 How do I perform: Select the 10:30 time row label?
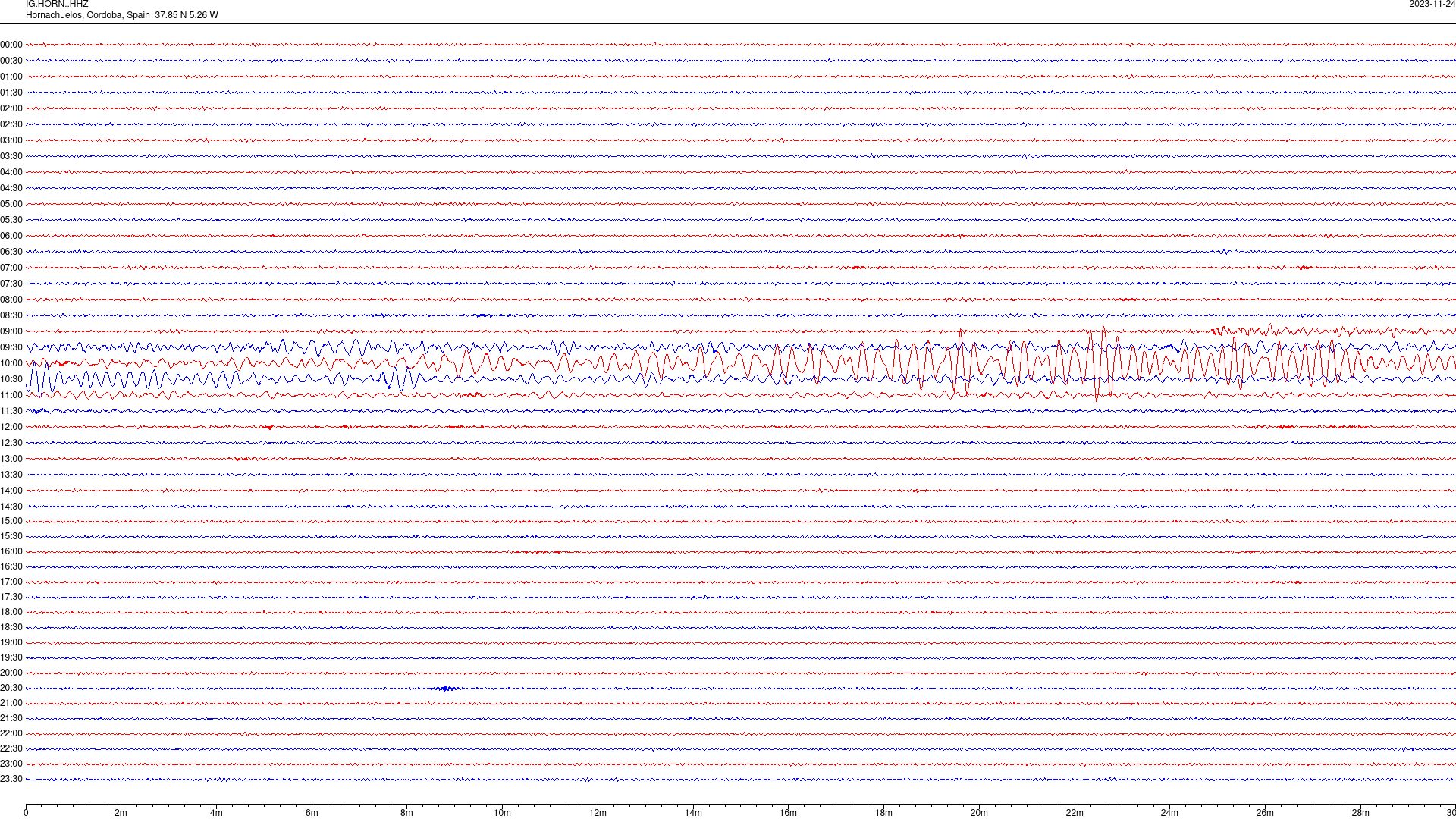point(11,379)
